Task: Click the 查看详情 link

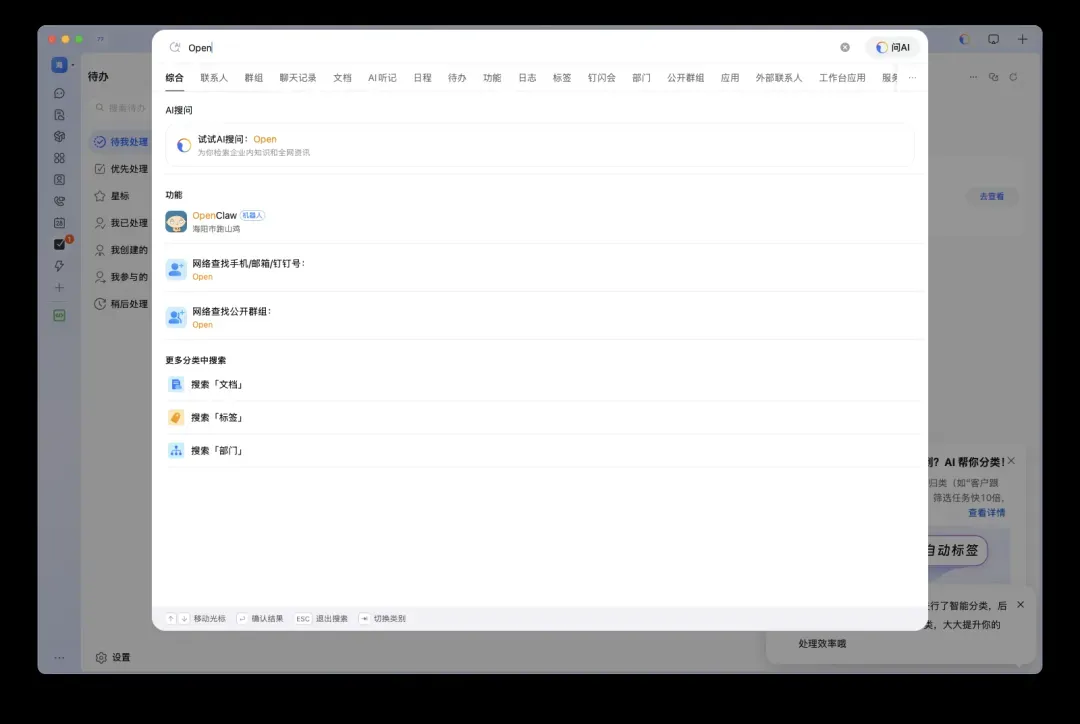Action: pyautogui.click(x=986, y=513)
